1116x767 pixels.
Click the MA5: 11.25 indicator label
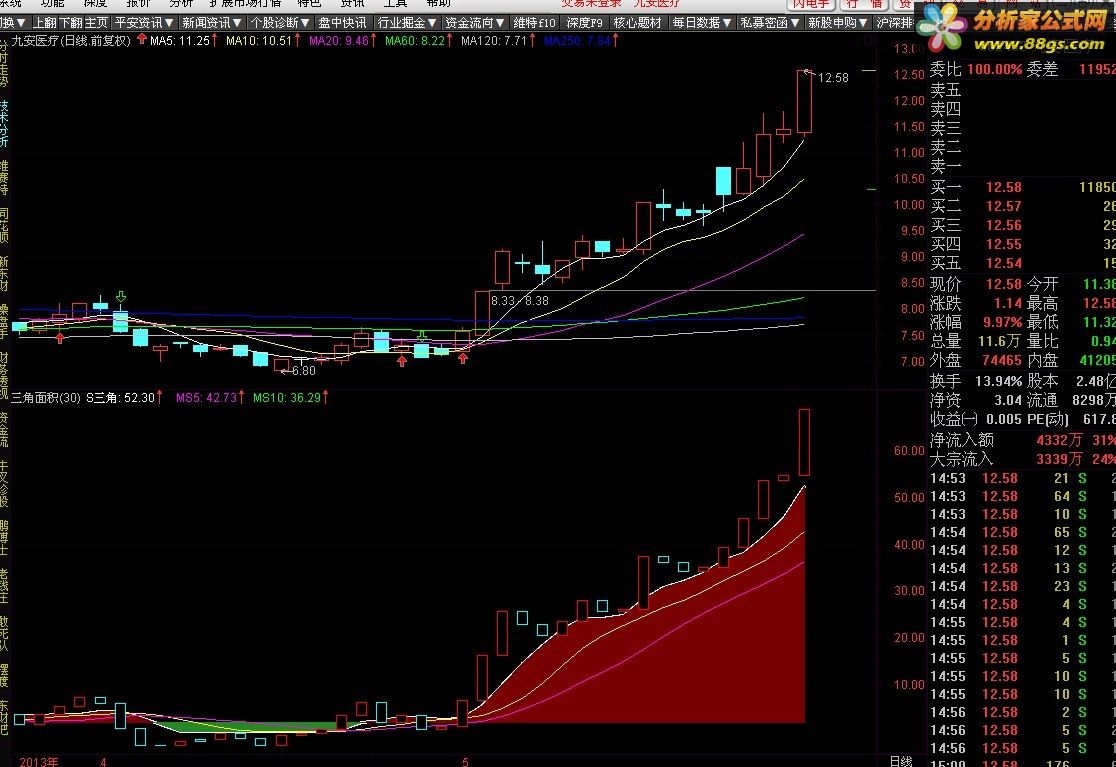point(180,41)
